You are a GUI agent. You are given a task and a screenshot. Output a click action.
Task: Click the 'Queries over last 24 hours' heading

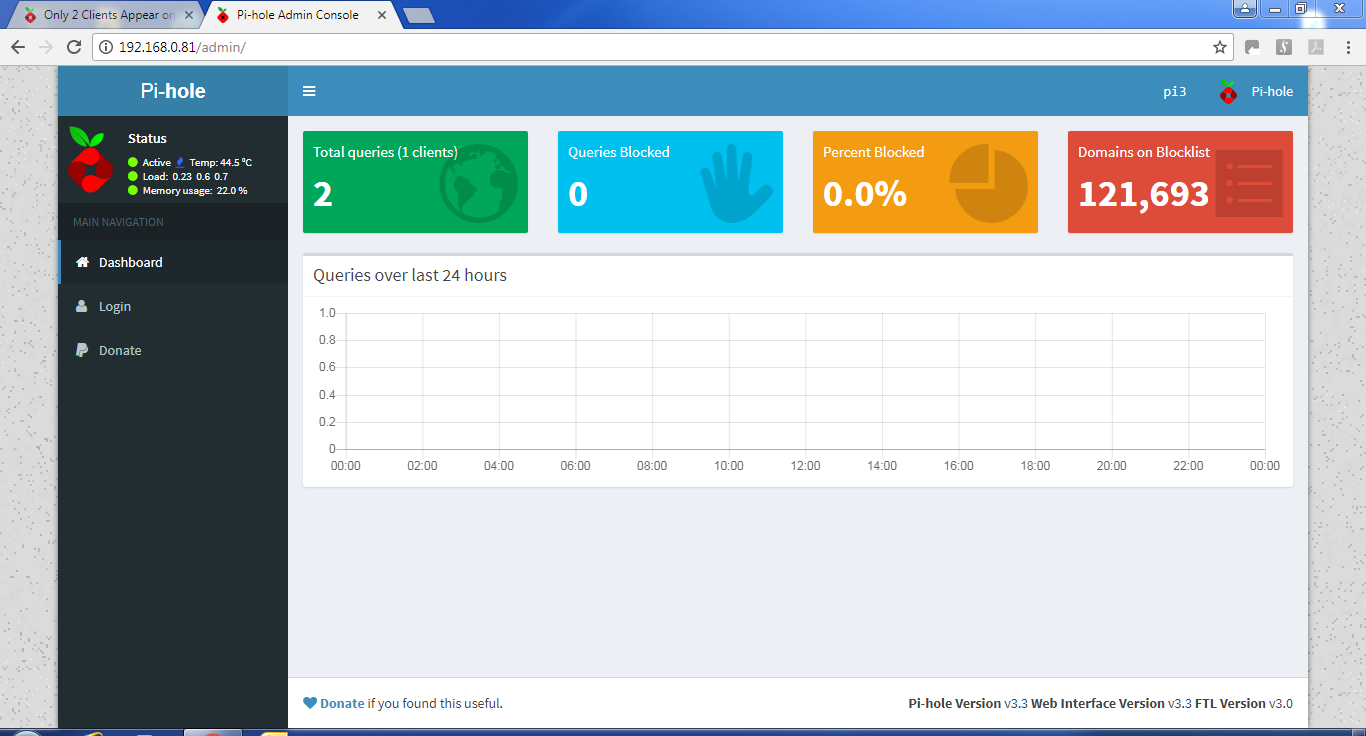[x=410, y=275]
